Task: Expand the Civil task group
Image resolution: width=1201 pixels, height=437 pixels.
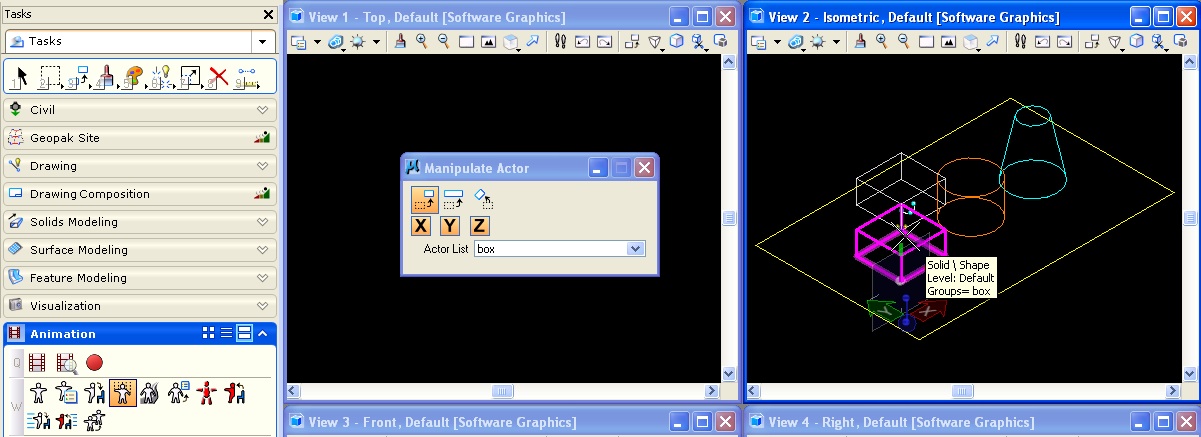Action: [262, 110]
